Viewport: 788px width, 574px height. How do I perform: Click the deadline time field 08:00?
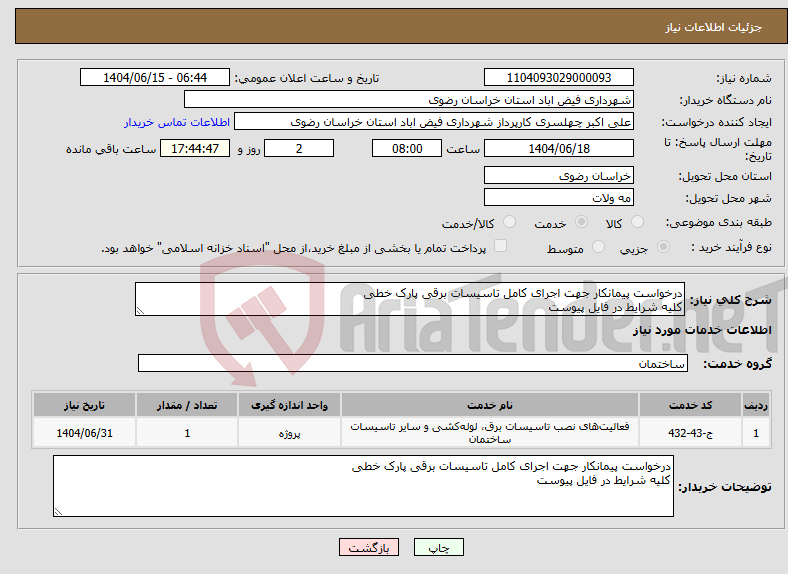click(x=407, y=148)
